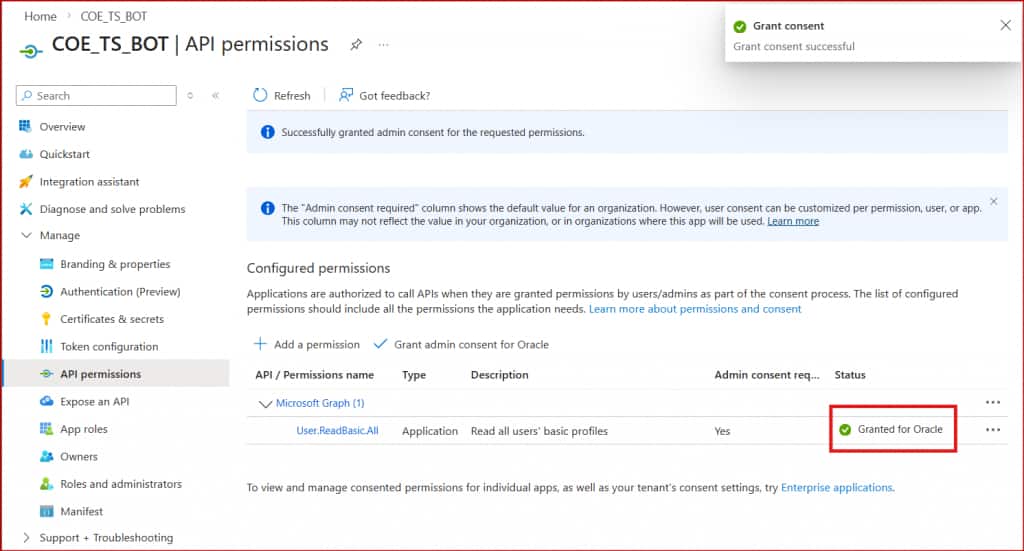Expand Support + Troubleshooting section

point(26,538)
